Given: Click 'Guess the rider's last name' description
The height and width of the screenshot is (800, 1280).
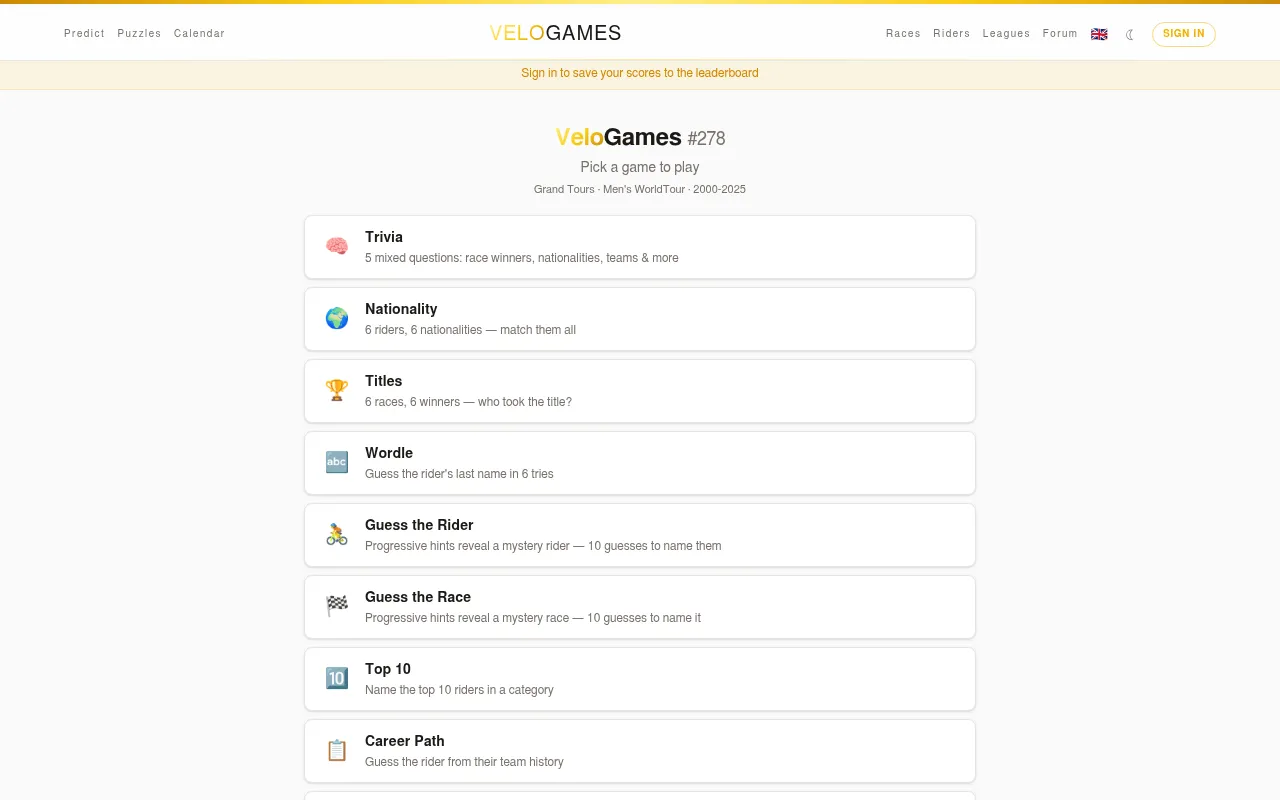Looking at the screenshot, I should (459, 474).
